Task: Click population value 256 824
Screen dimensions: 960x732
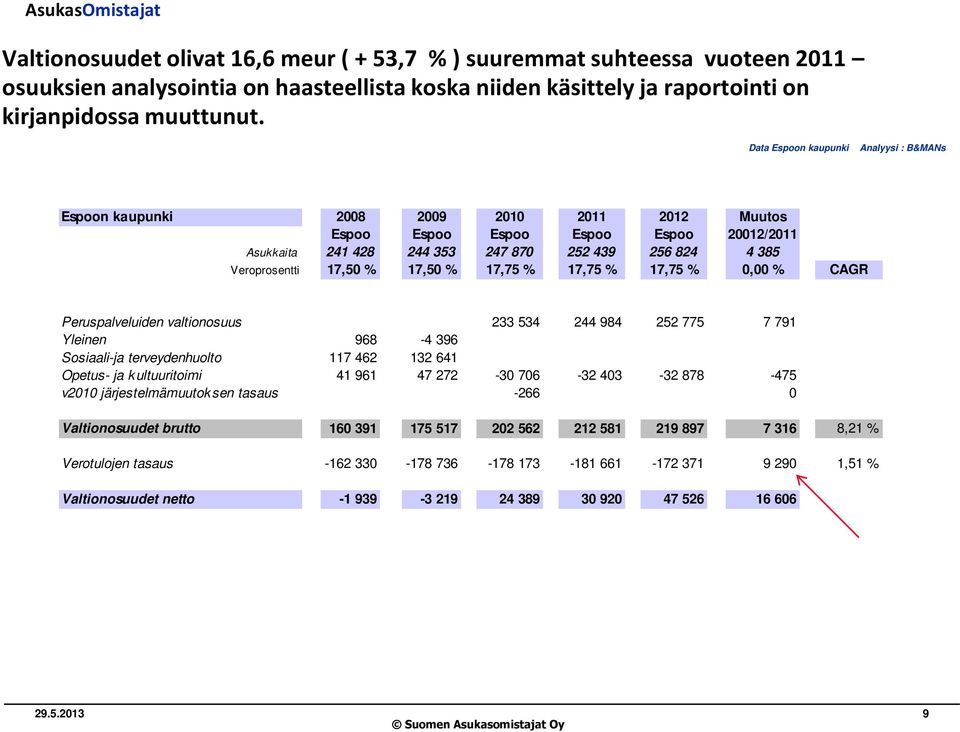Action: pos(673,252)
